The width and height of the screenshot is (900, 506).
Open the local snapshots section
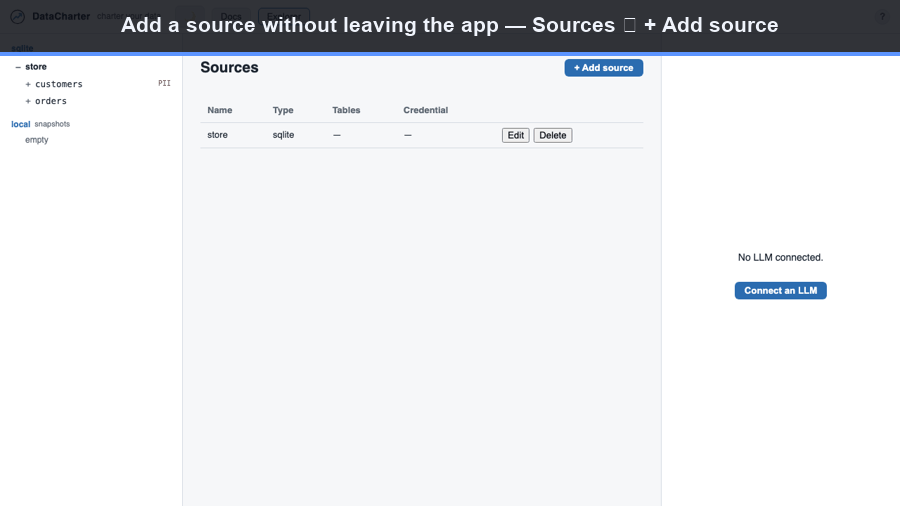21,124
